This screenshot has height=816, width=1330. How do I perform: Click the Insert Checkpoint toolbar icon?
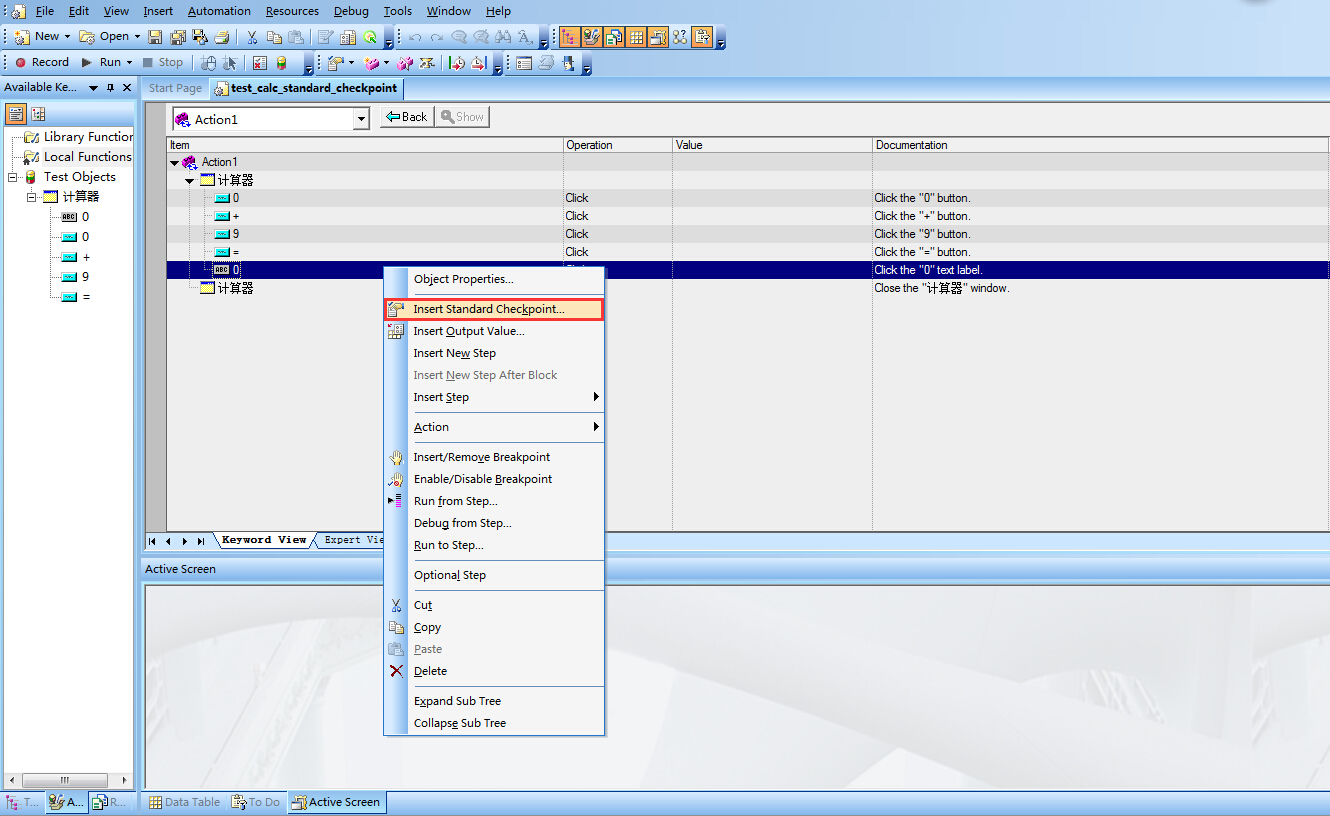pyautogui.click(x=334, y=62)
